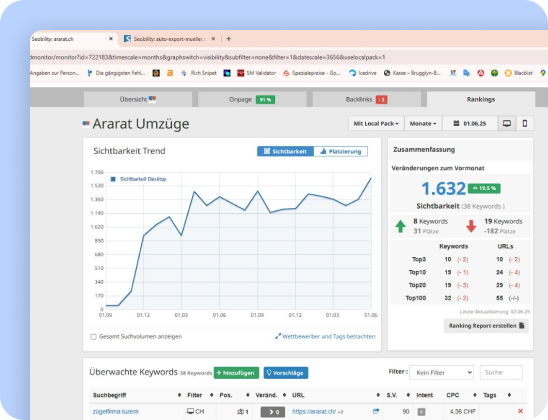This screenshot has width=548, height=420.
Task: Sort table by URL column
Action: click(x=336, y=395)
